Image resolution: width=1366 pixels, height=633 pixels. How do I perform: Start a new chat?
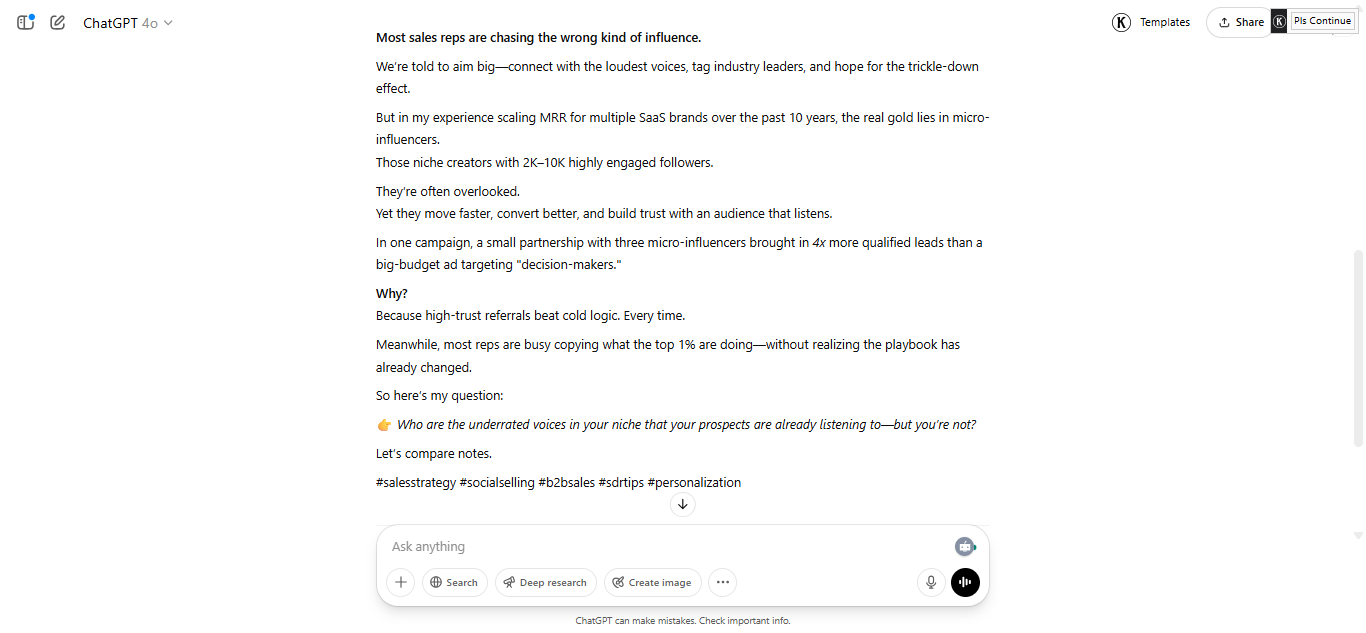coord(58,22)
